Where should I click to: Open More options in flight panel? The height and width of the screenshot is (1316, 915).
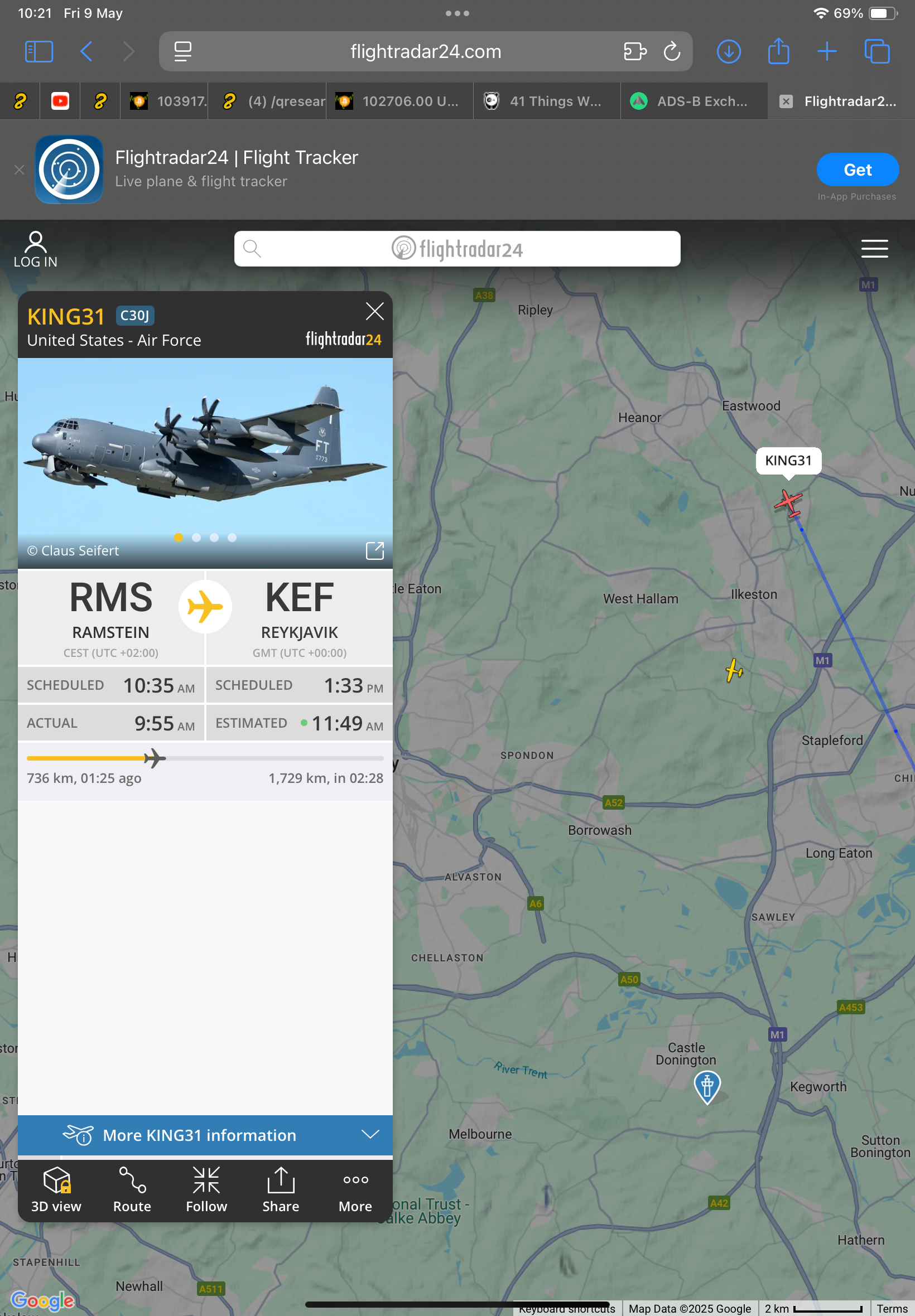pos(355,1191)
